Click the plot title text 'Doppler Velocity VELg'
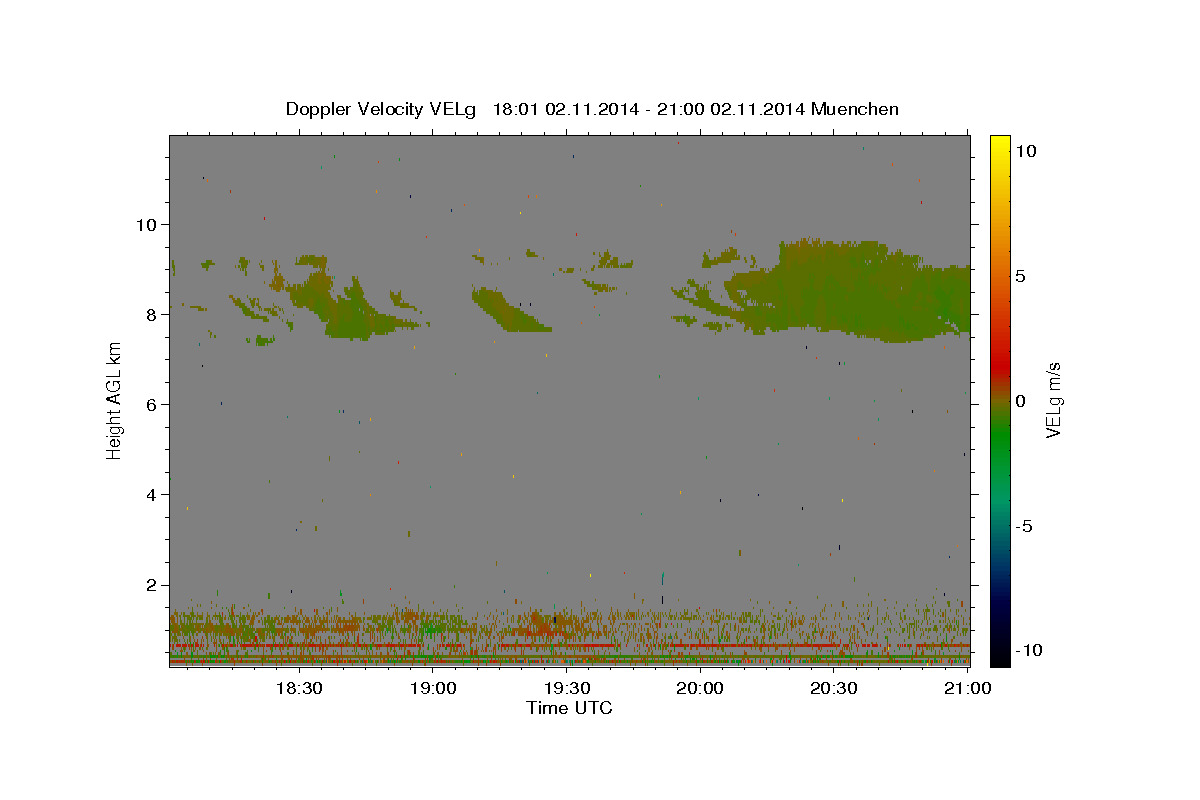Image resolution: width=1200 pixels, height=800 pixels. click(382, 109)
